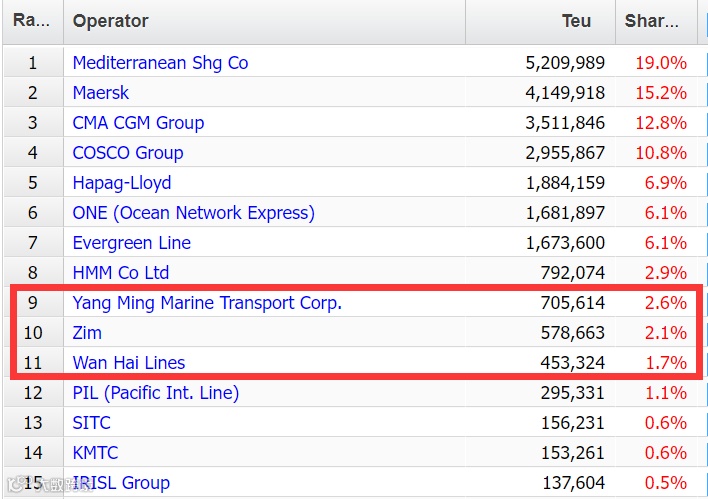Open the SITC operator link
The image size is (708, 499).
pos(92,423)
